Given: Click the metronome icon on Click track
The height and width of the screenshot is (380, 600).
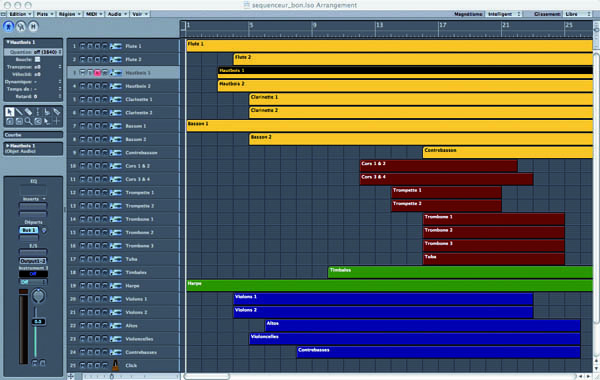Looking at the screenshot, I should [115, 365].
